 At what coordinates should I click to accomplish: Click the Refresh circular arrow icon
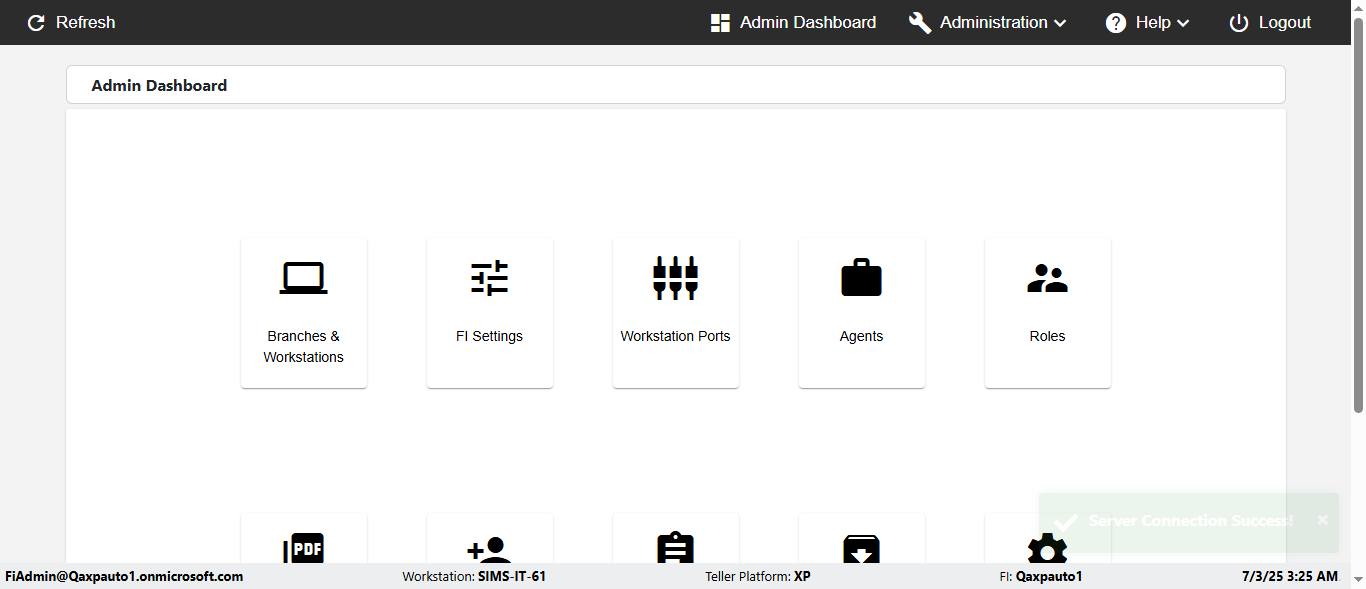click(x=36, y=22)
